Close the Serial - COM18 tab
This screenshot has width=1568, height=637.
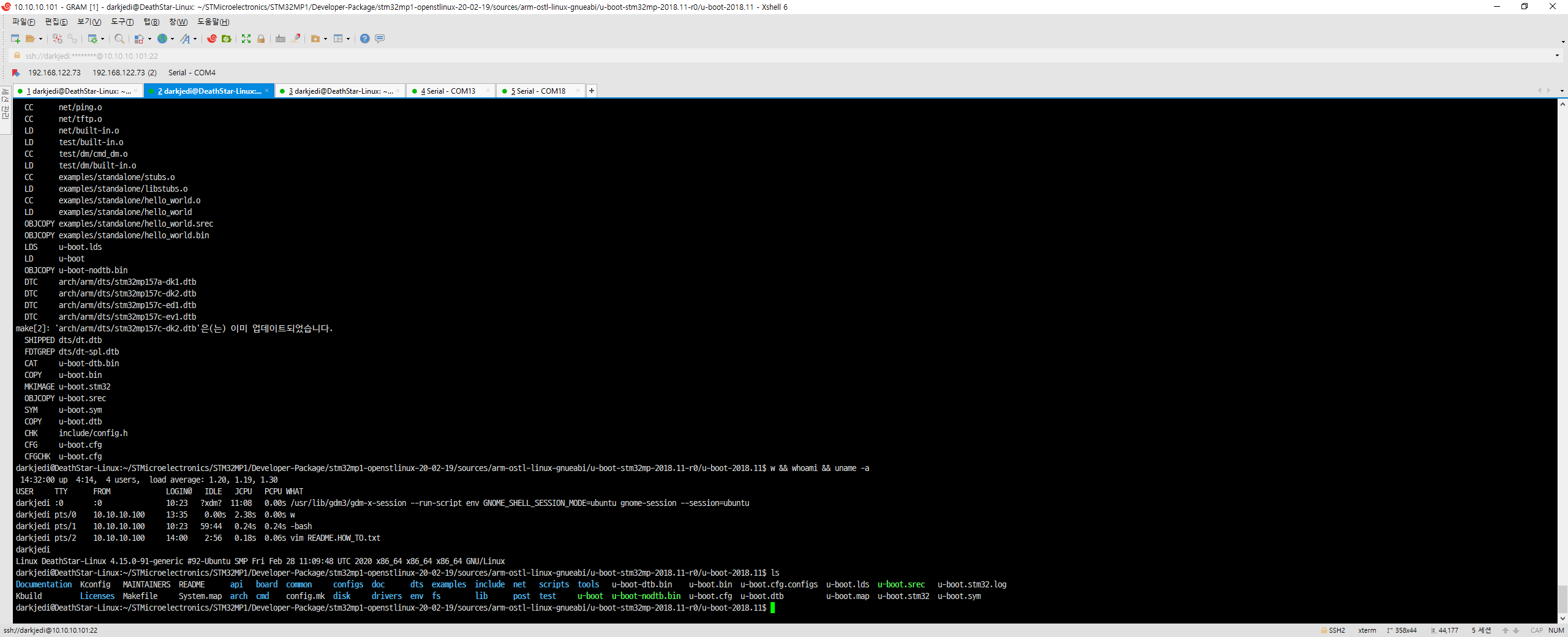click(578, 91)
